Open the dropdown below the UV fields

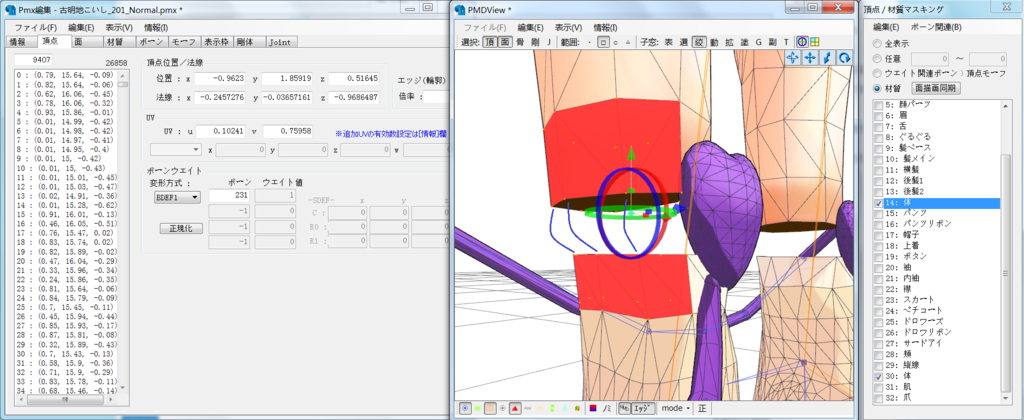(x=175, y=149)
